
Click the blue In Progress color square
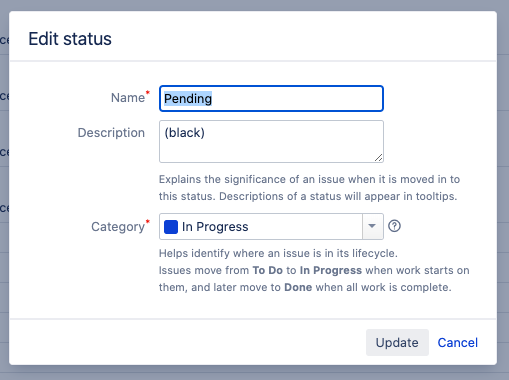pos(171,227)
